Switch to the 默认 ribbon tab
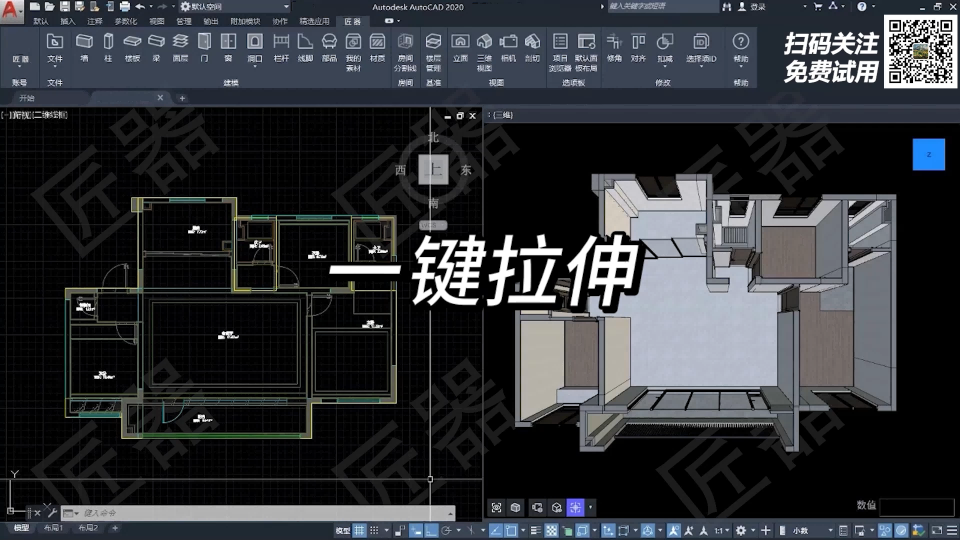 (41, 21)
